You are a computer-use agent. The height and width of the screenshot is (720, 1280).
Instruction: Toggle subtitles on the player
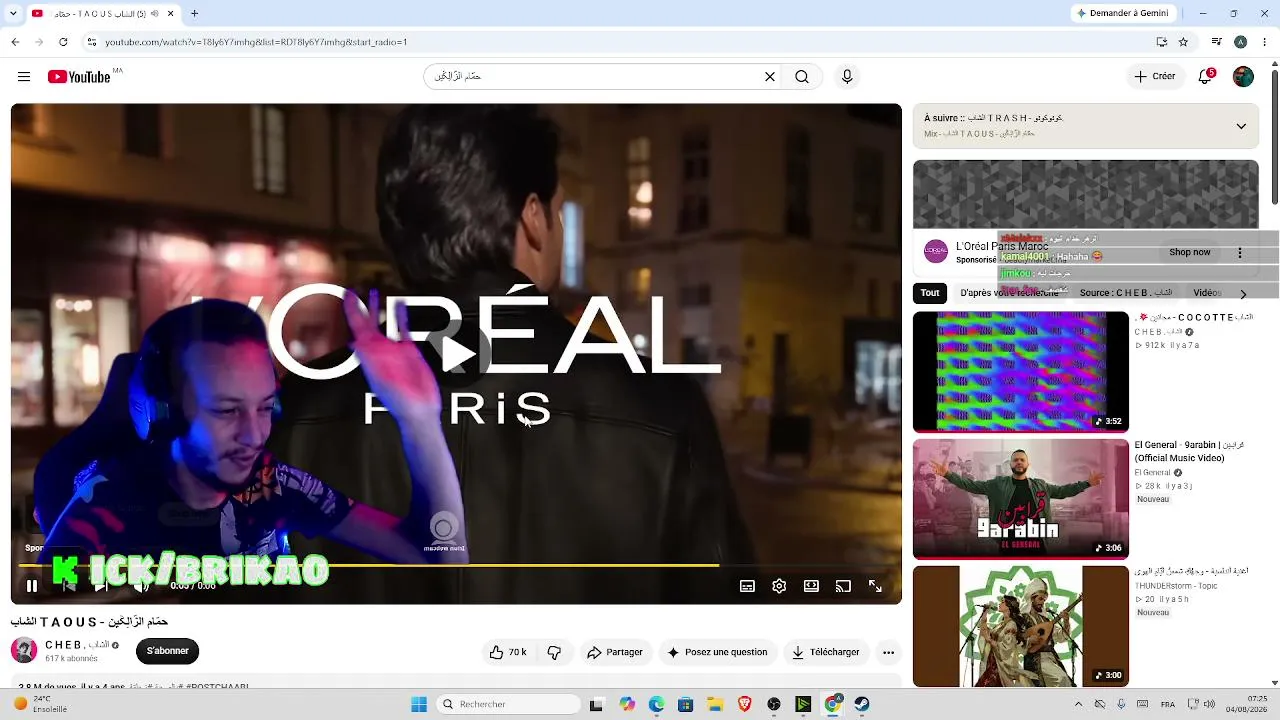coord(747,586)
